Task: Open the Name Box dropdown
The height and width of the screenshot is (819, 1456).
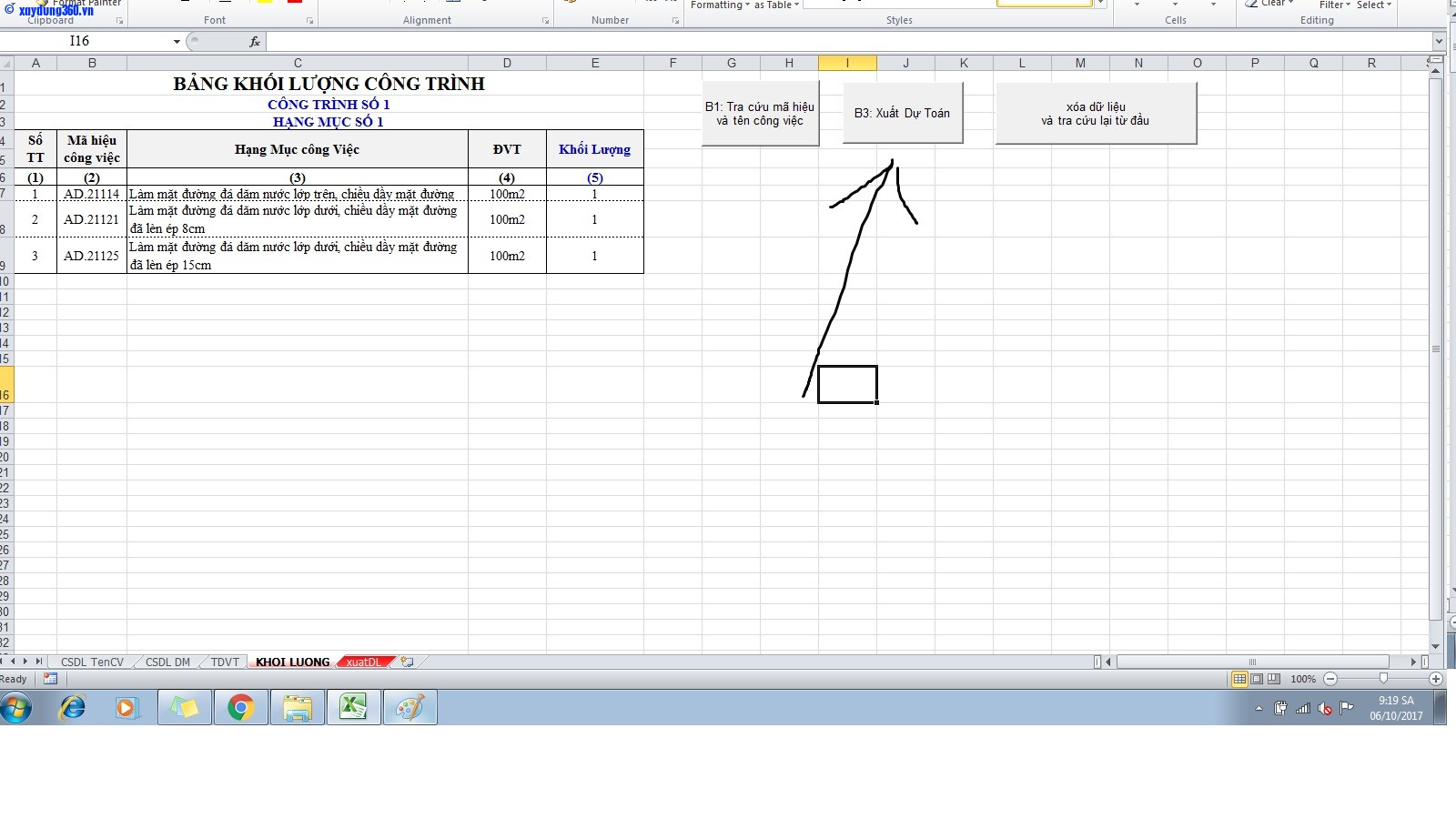Action: [x=177, y=42]
